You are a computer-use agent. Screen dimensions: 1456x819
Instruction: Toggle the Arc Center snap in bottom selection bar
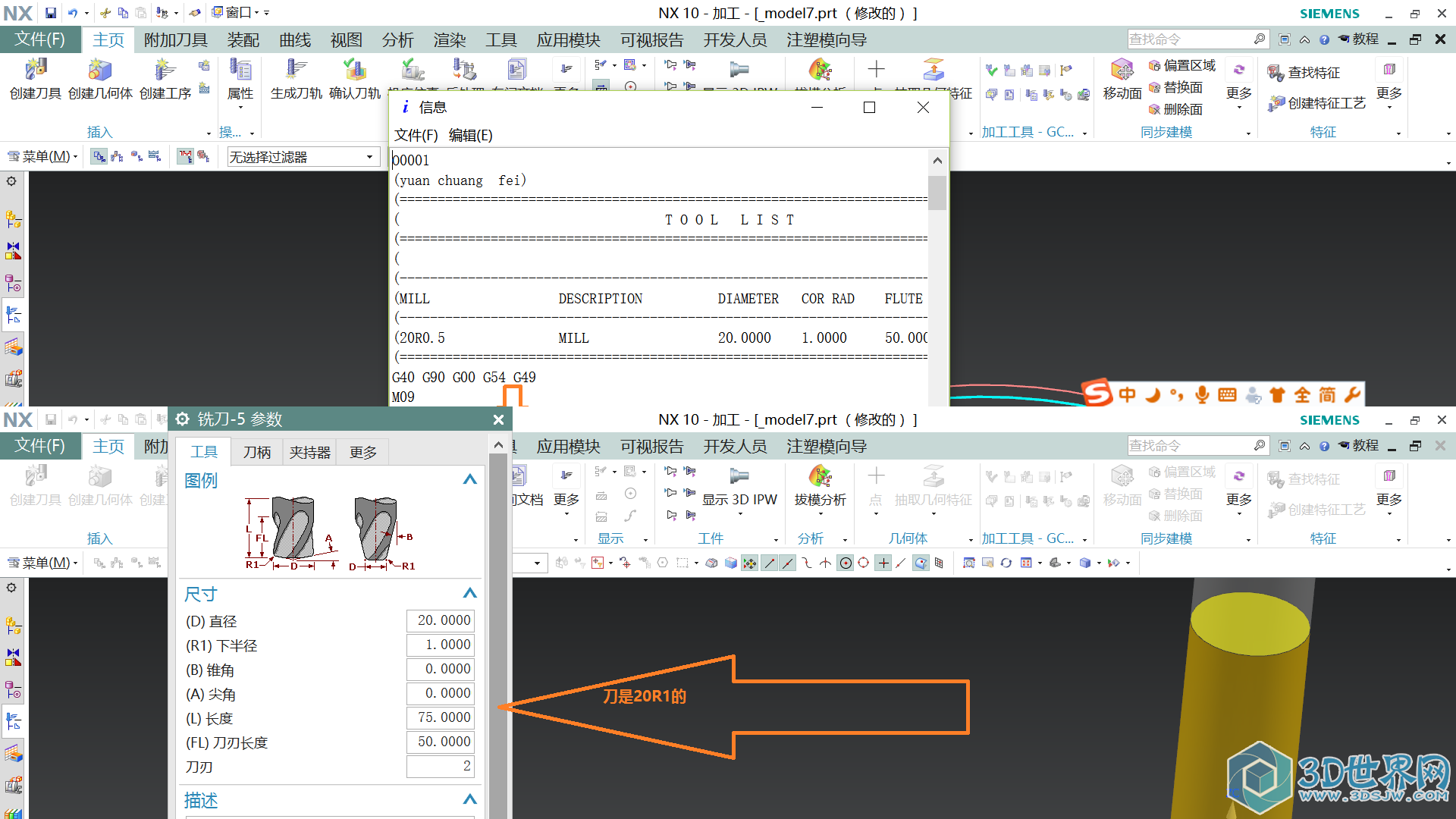click(845, 563)
